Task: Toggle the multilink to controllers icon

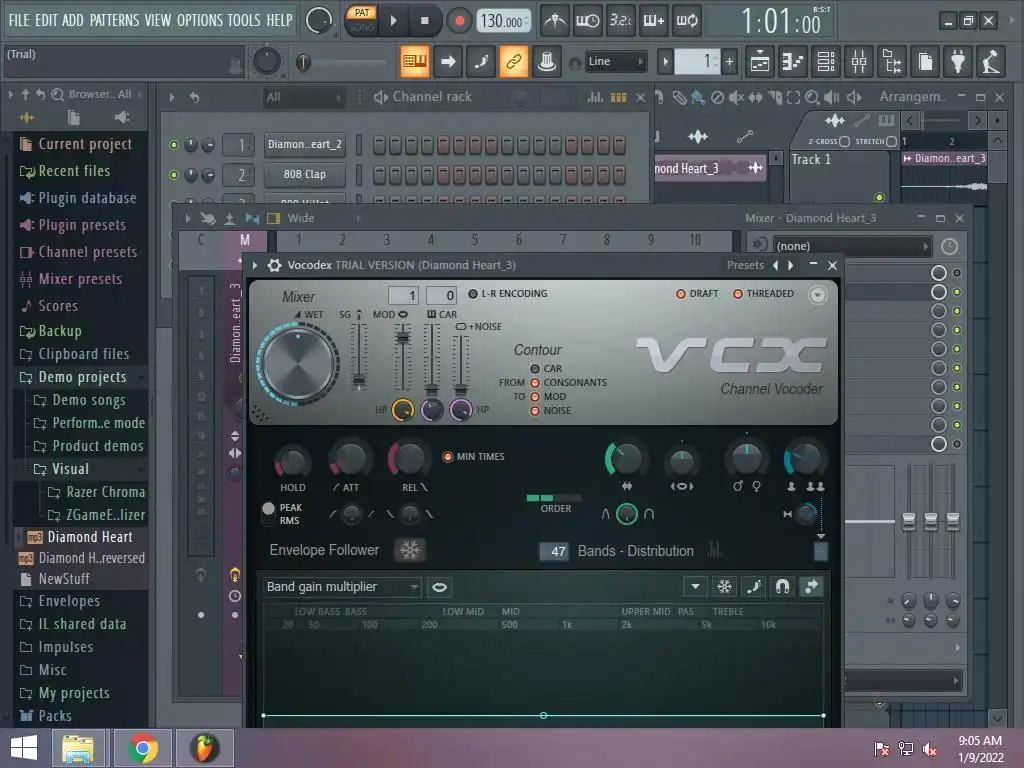Action: (x=514, y=61)
